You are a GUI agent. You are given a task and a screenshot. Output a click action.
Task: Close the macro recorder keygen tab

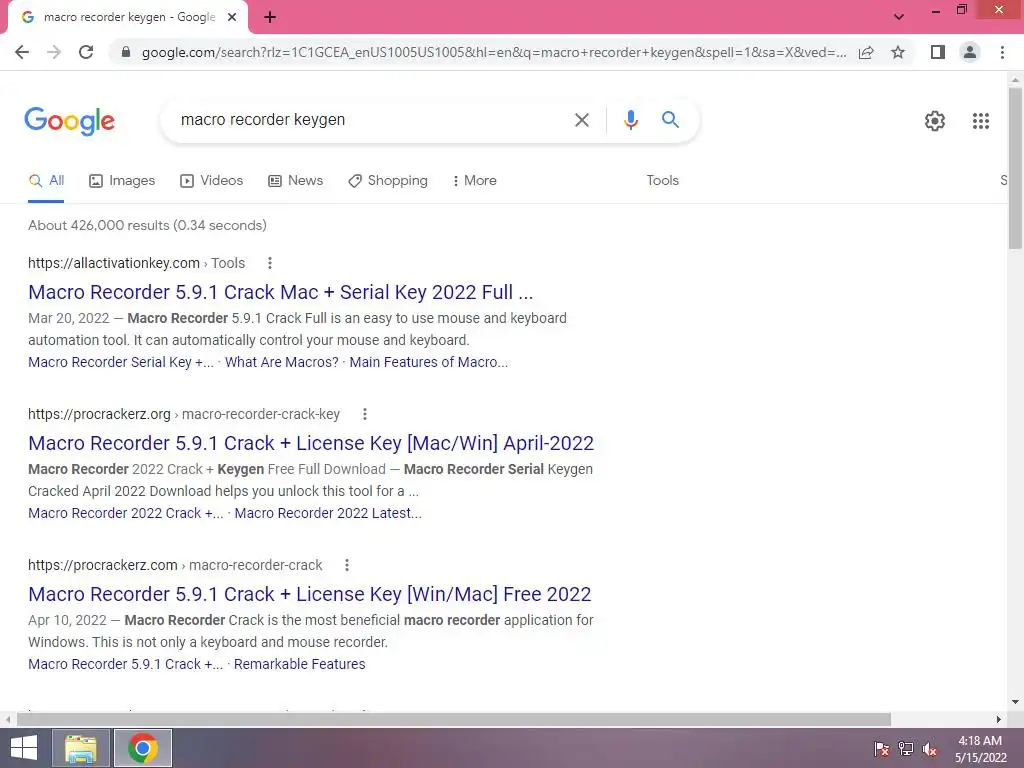232,18
